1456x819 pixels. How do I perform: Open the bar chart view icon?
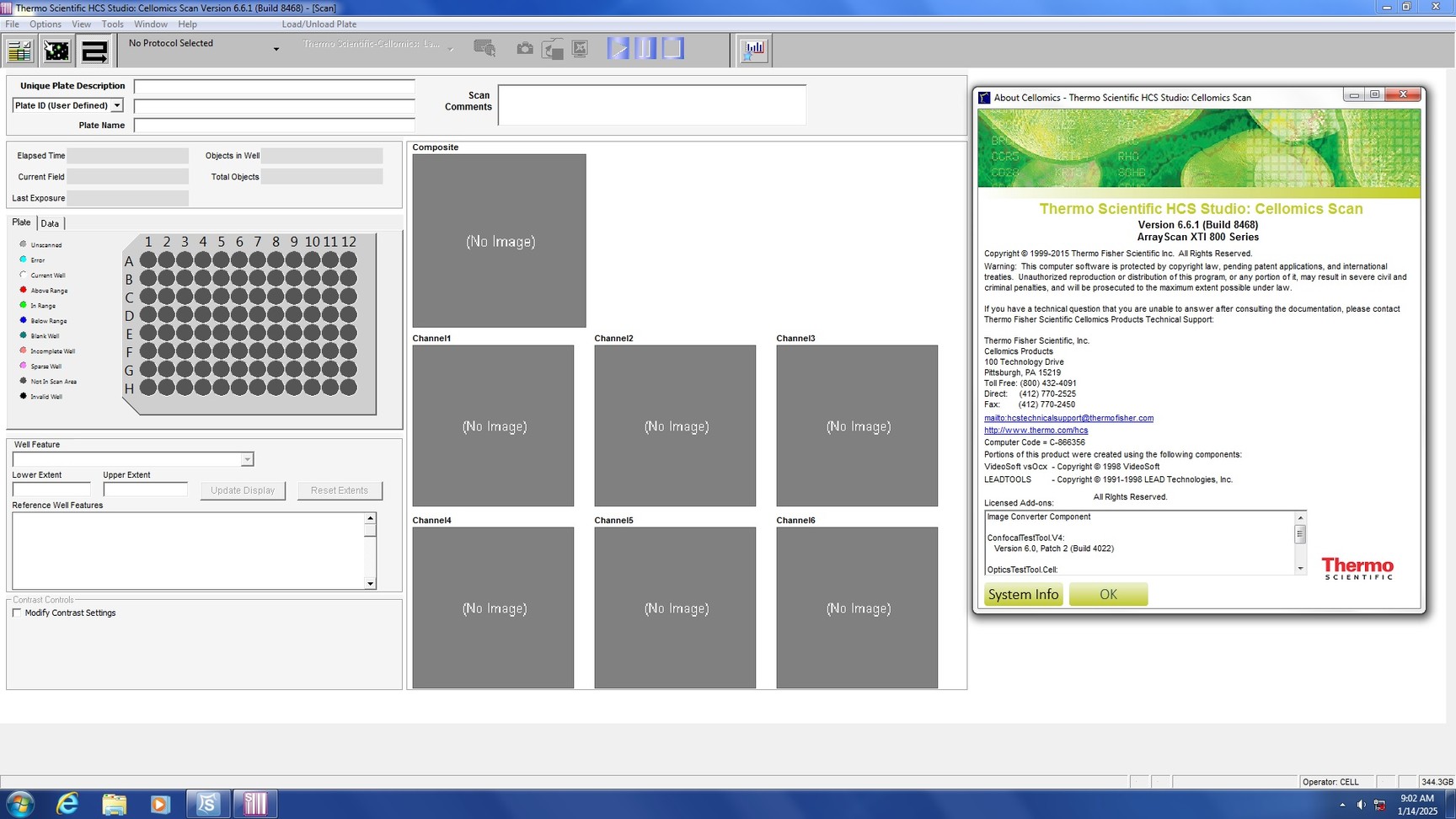pos(754,50)
